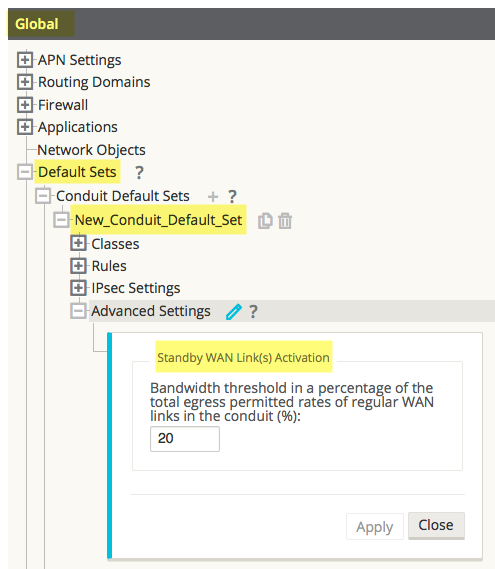Expand the Rules node
The height and width of the screenshot is (569, 495).
pos(78,266)
